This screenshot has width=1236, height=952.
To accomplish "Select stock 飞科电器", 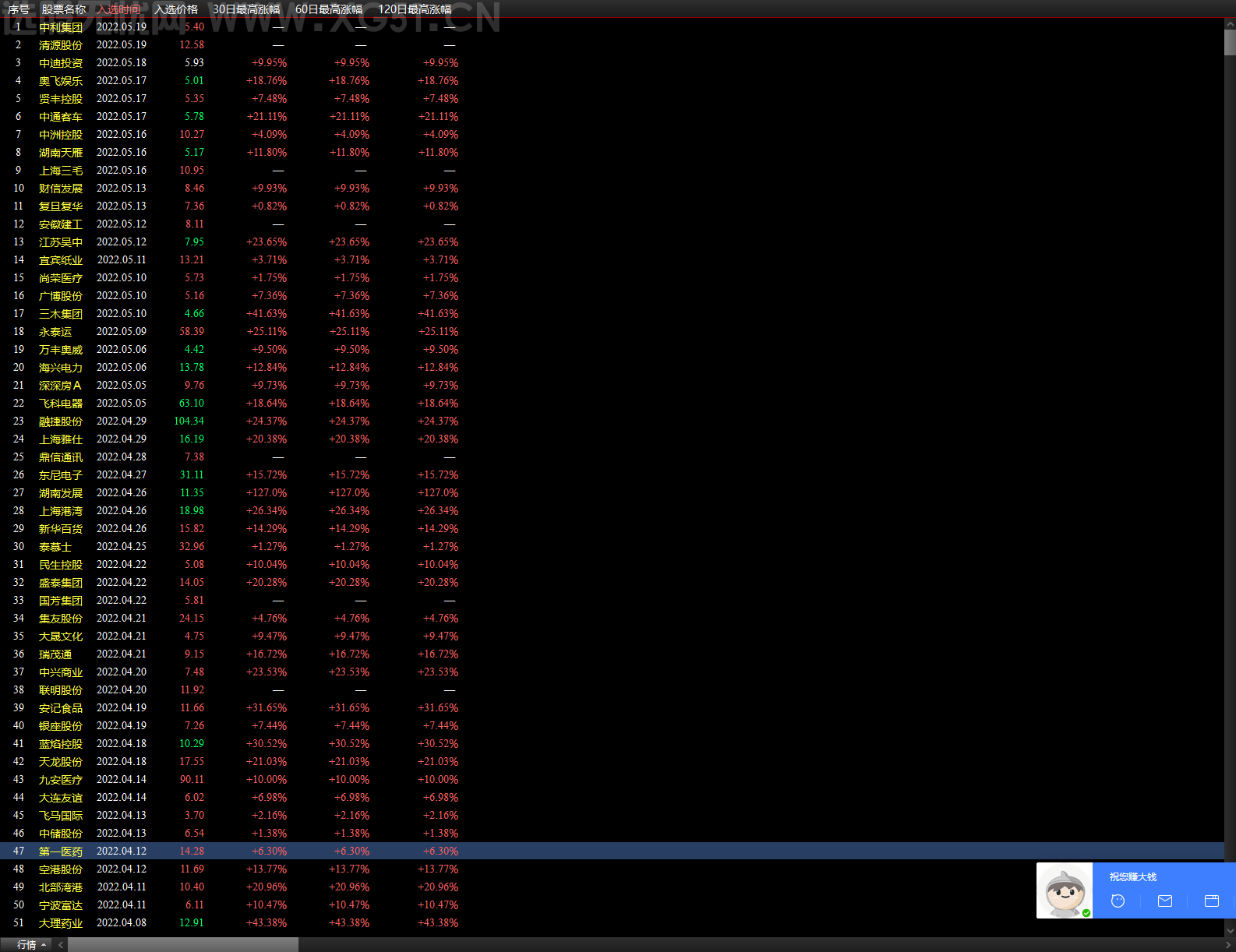I will pos(61,404).
